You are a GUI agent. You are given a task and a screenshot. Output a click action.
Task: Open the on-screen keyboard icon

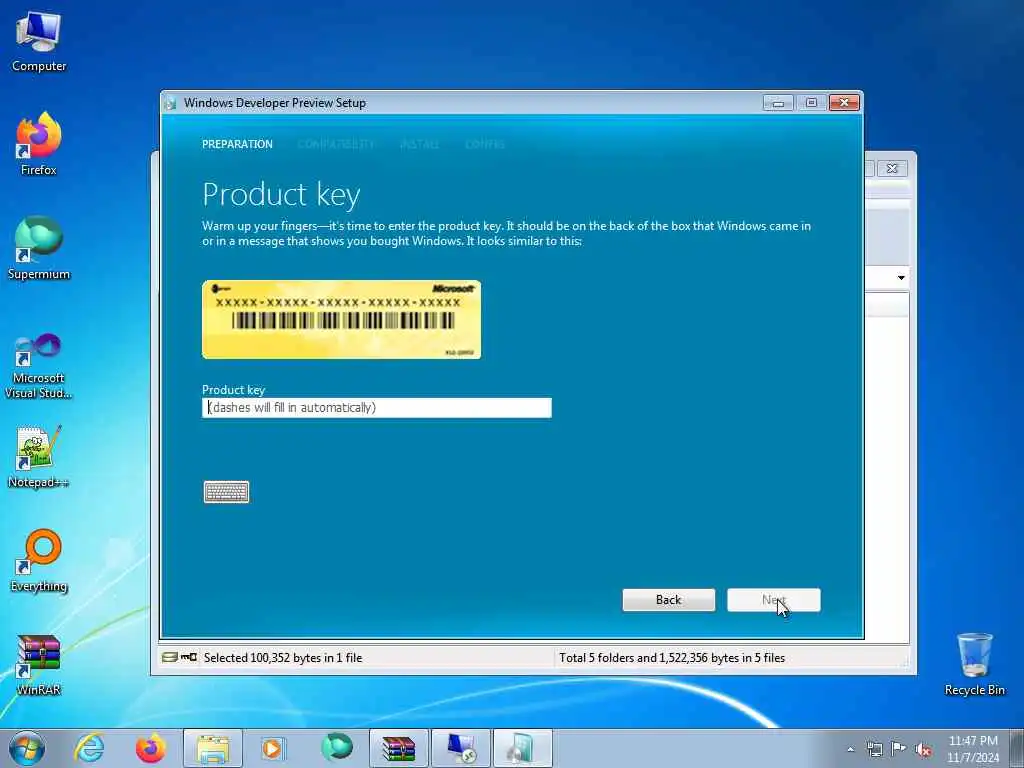(226, 492)
